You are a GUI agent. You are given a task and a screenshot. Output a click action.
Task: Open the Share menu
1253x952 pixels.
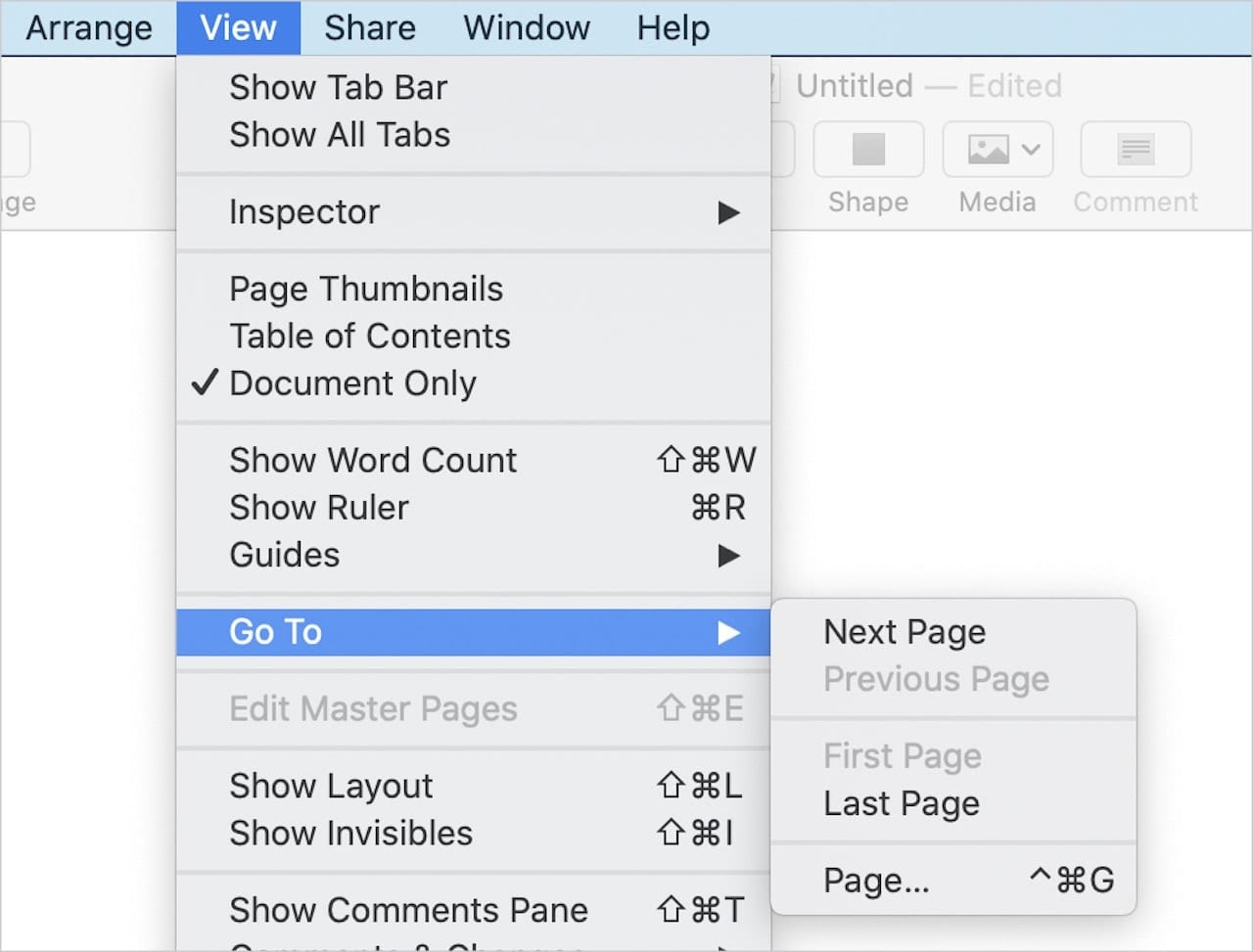point(370,27)
